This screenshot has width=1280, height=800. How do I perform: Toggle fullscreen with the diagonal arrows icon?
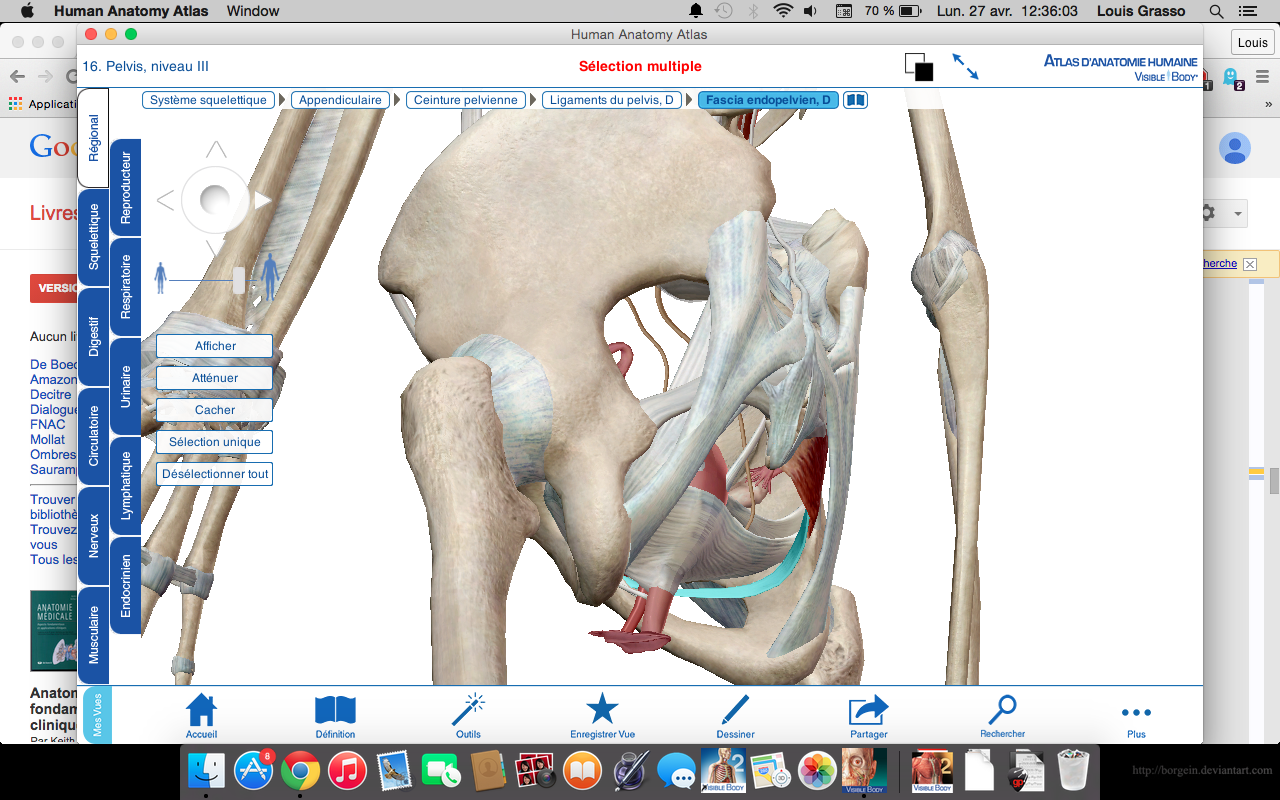pos(965,67)
